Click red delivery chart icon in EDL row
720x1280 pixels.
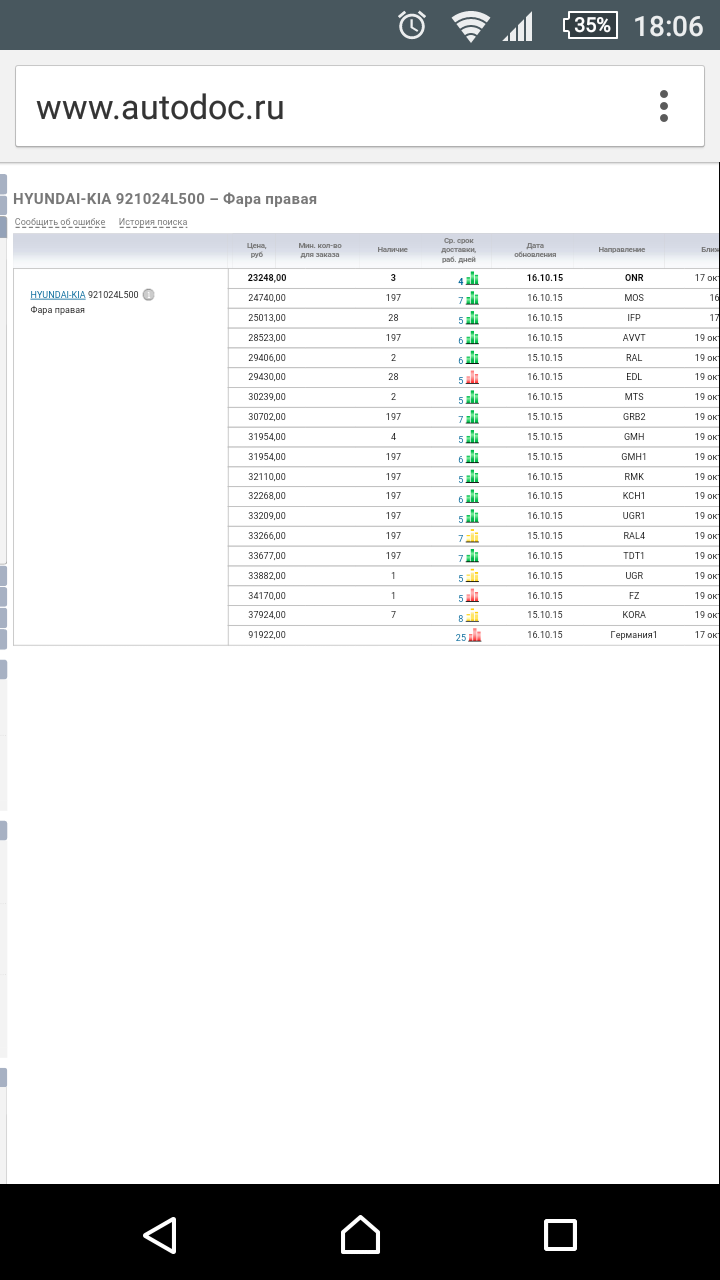click(x=472, y=378)
